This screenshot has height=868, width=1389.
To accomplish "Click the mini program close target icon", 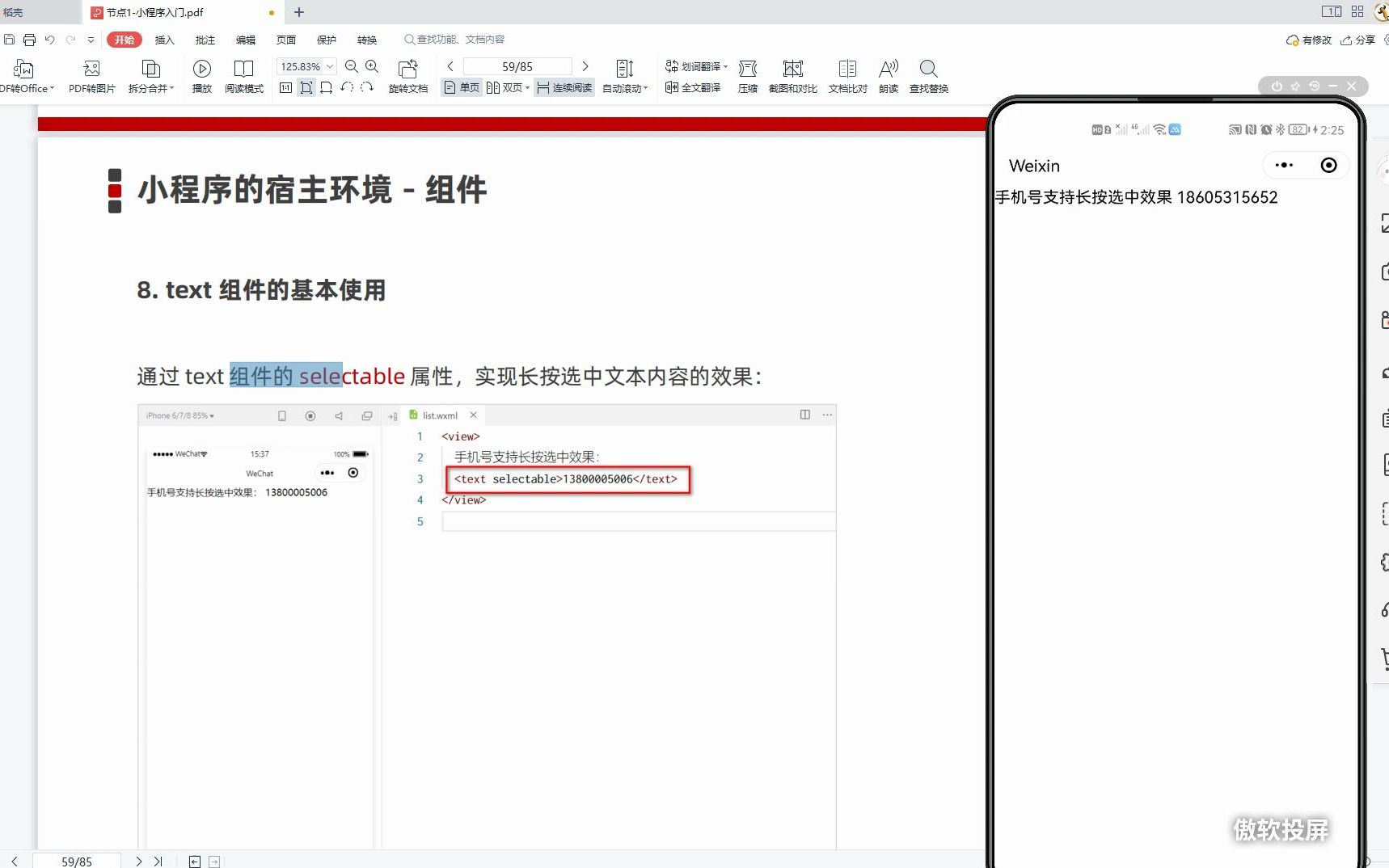I will tap(1328, 166).
